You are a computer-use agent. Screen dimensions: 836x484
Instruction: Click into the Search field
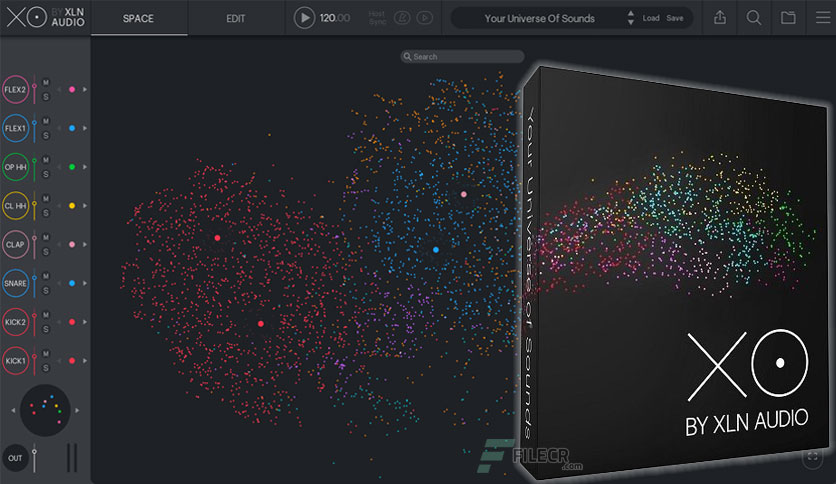[x=462, y=57]
